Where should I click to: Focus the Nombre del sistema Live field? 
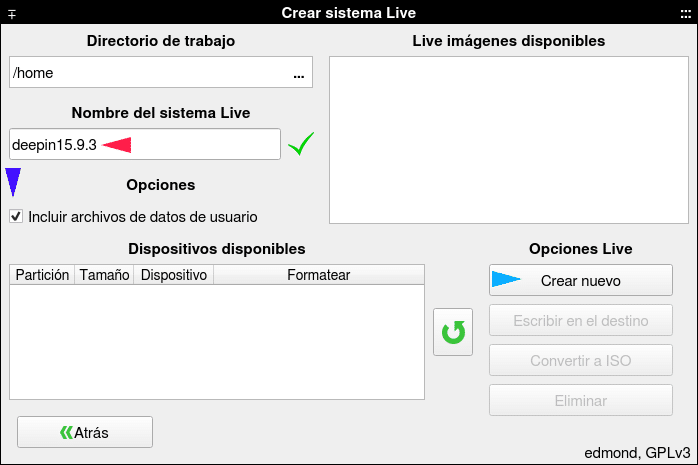(x=145, y=144)
